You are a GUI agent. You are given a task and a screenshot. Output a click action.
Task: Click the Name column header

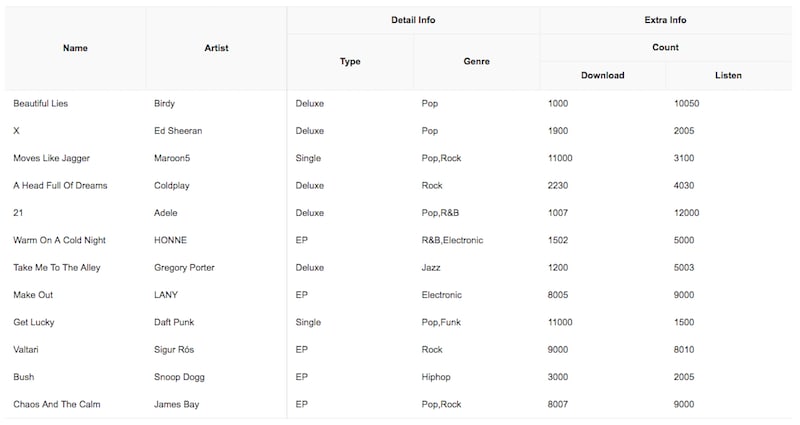[x=75, y=48]
